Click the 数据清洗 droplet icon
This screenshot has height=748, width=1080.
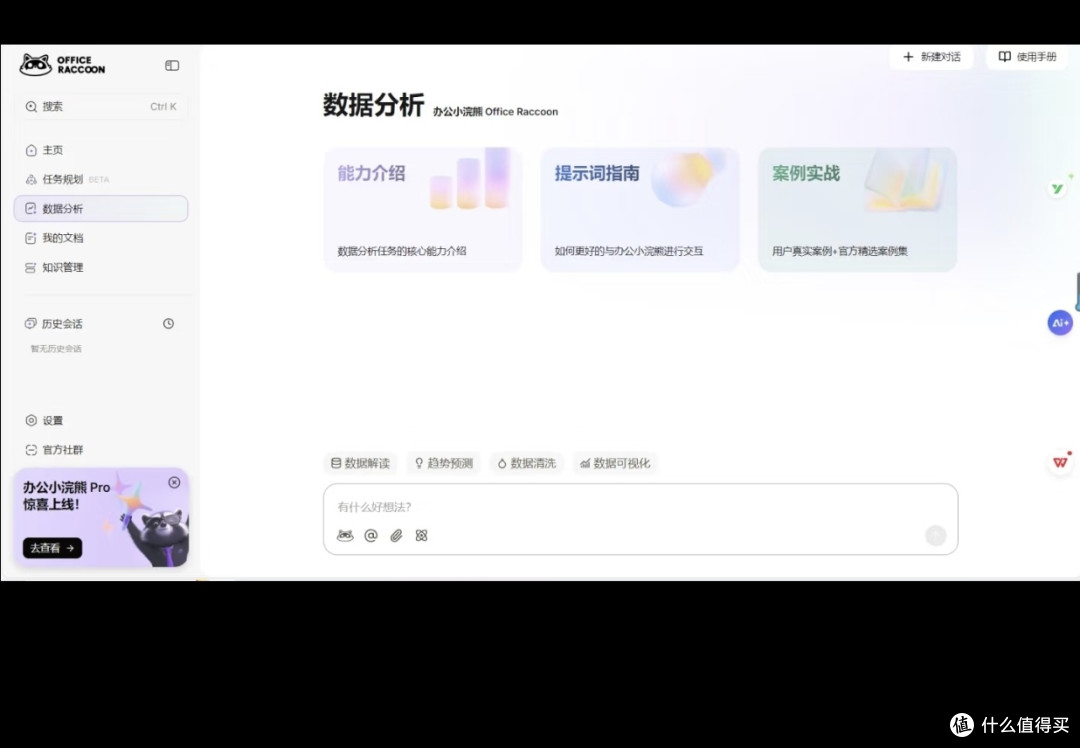pyautogui.click(x=502, y=464)
